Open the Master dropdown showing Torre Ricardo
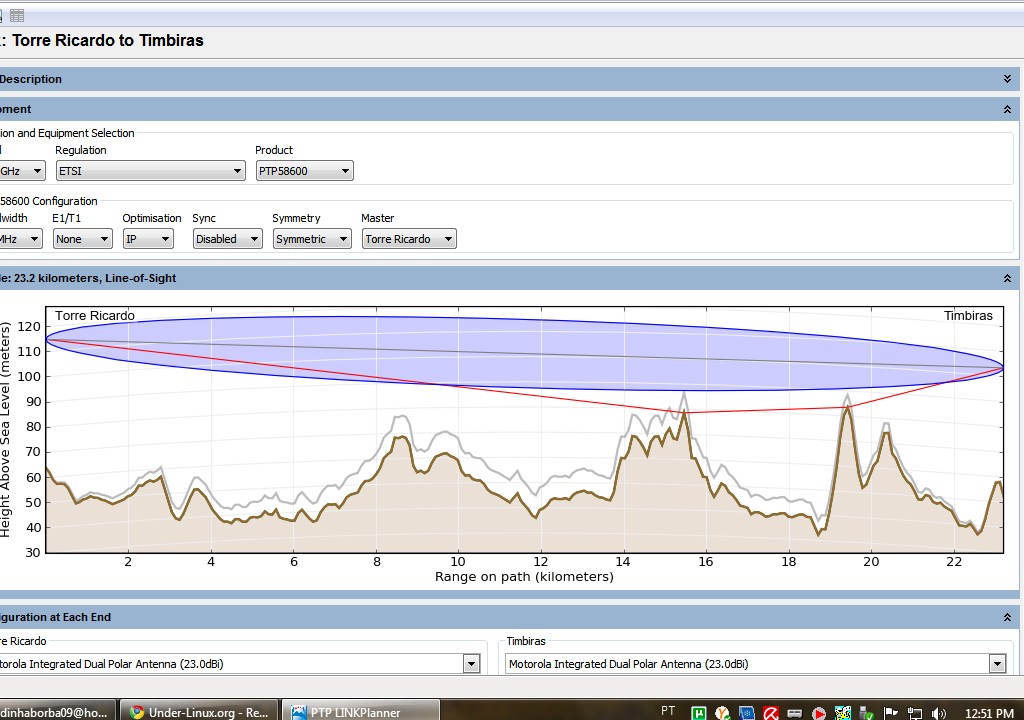This screenshot has width=1024, height=720. click(x=408, y=239)
